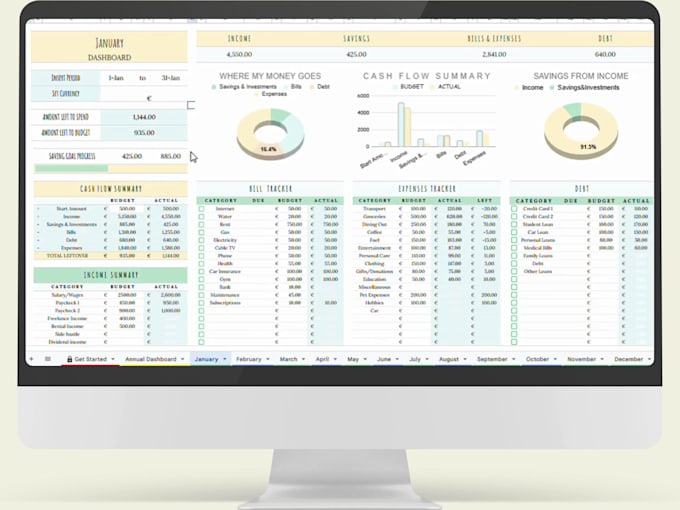Open the Annual Dashboard sheet

point(150,359)
